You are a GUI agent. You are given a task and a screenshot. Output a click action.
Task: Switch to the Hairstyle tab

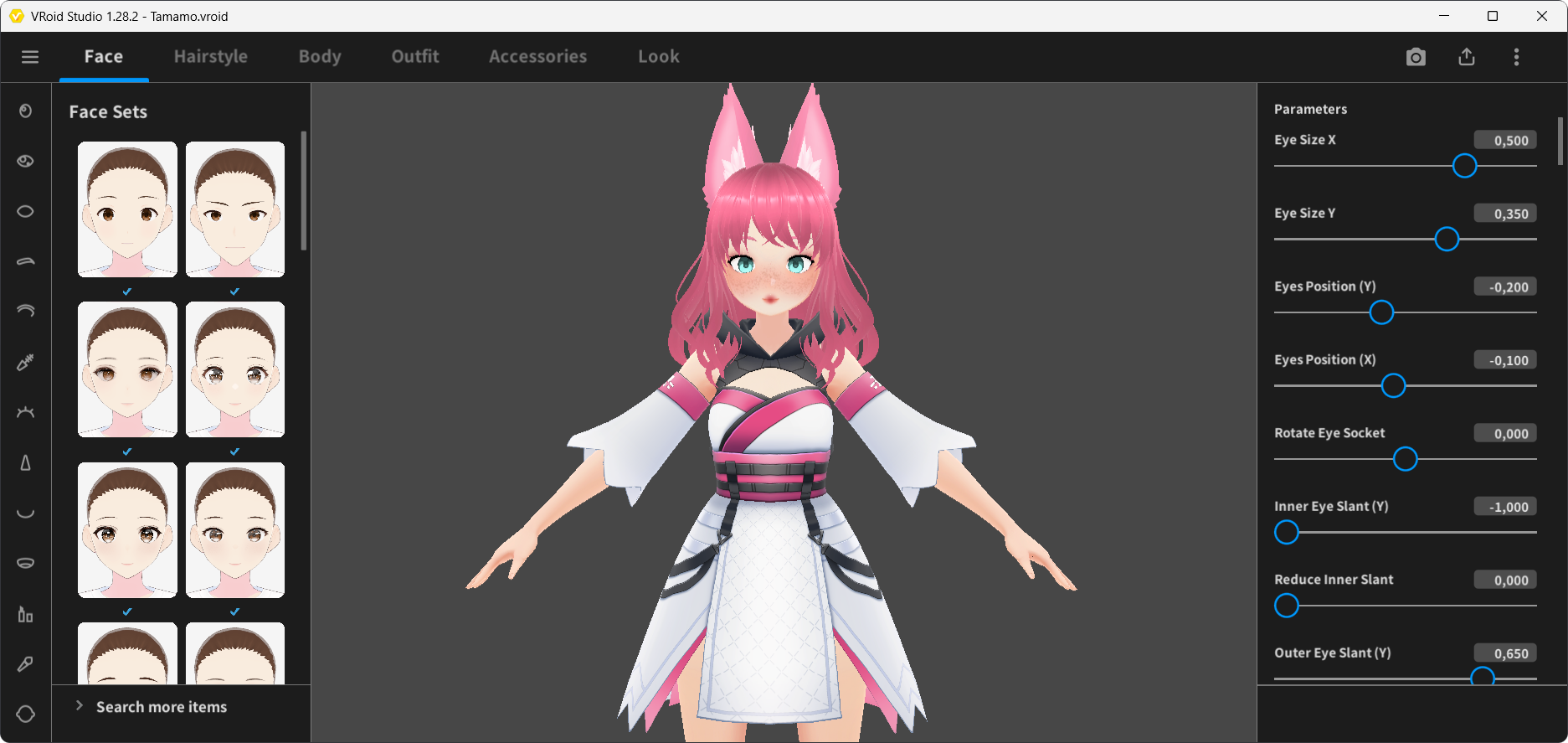tap(211, 57)
